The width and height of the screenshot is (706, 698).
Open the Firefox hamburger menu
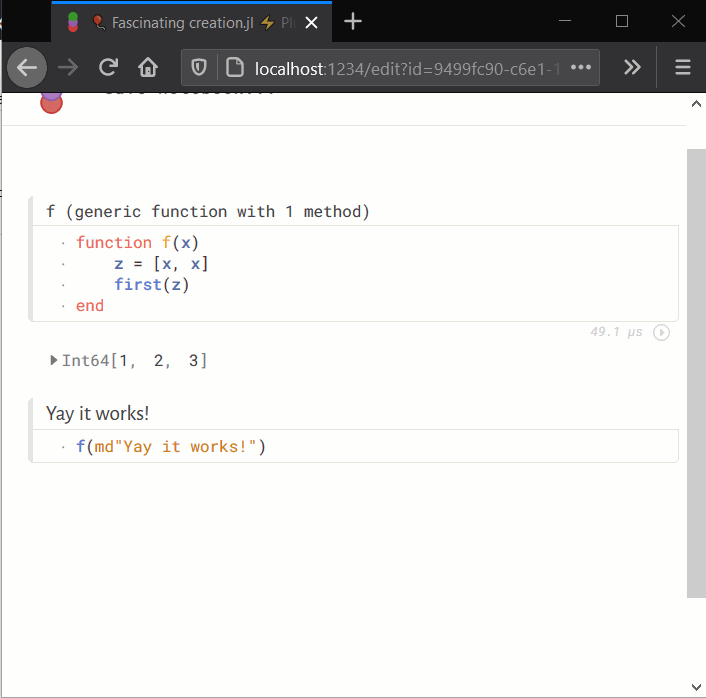(x=683, y=68)
